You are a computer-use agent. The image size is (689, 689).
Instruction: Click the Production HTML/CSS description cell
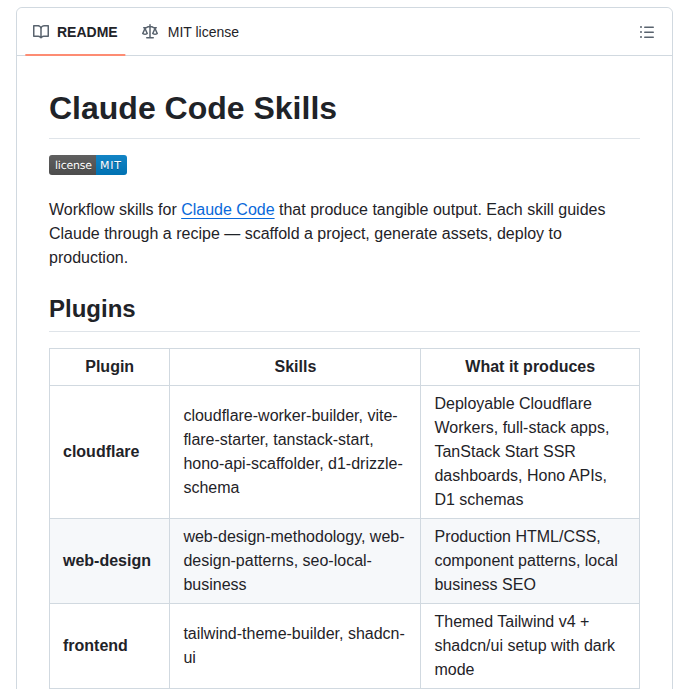530,561
